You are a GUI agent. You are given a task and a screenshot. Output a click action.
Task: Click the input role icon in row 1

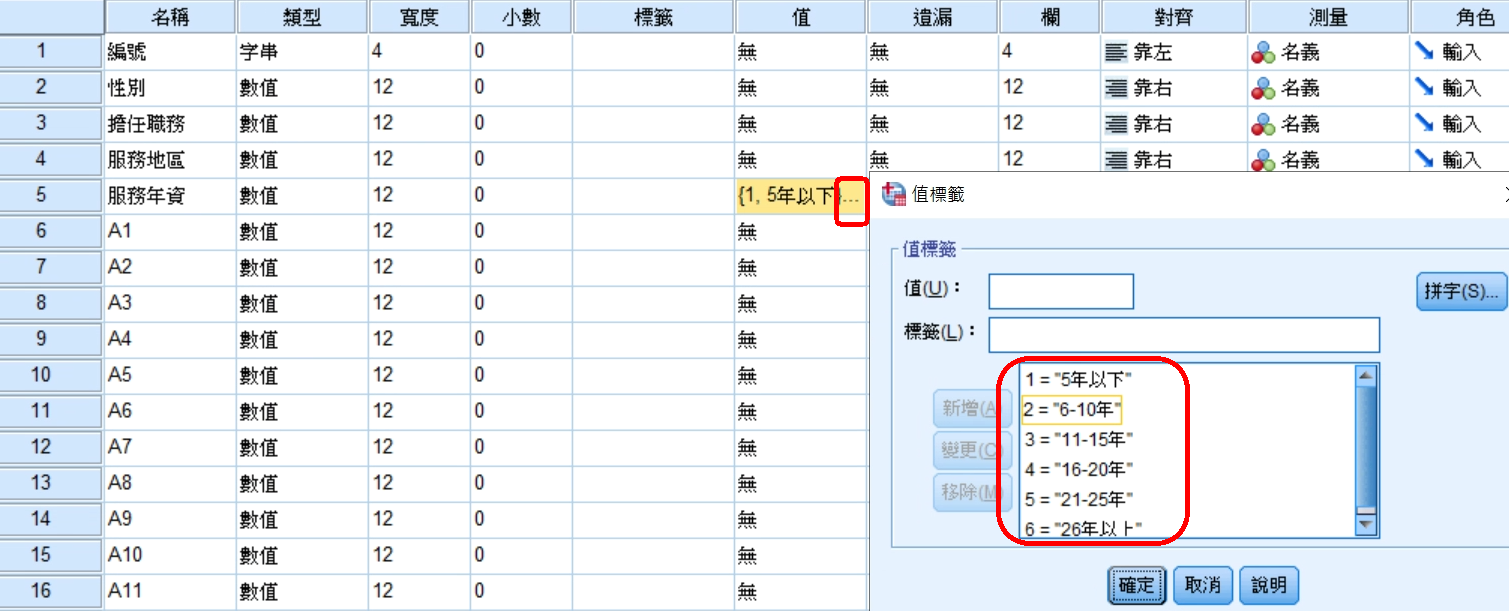tap(1424, 52)
